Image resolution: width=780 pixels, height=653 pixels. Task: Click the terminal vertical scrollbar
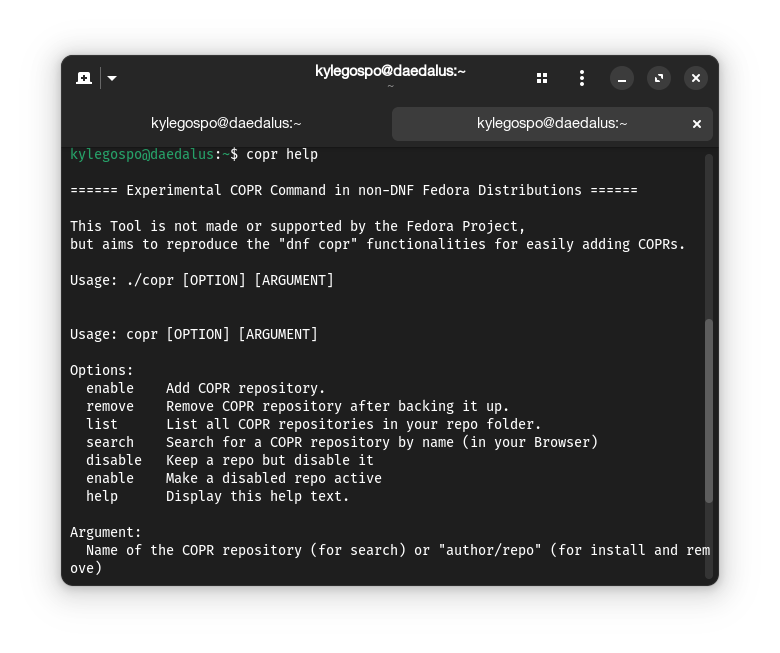[709, 411]
